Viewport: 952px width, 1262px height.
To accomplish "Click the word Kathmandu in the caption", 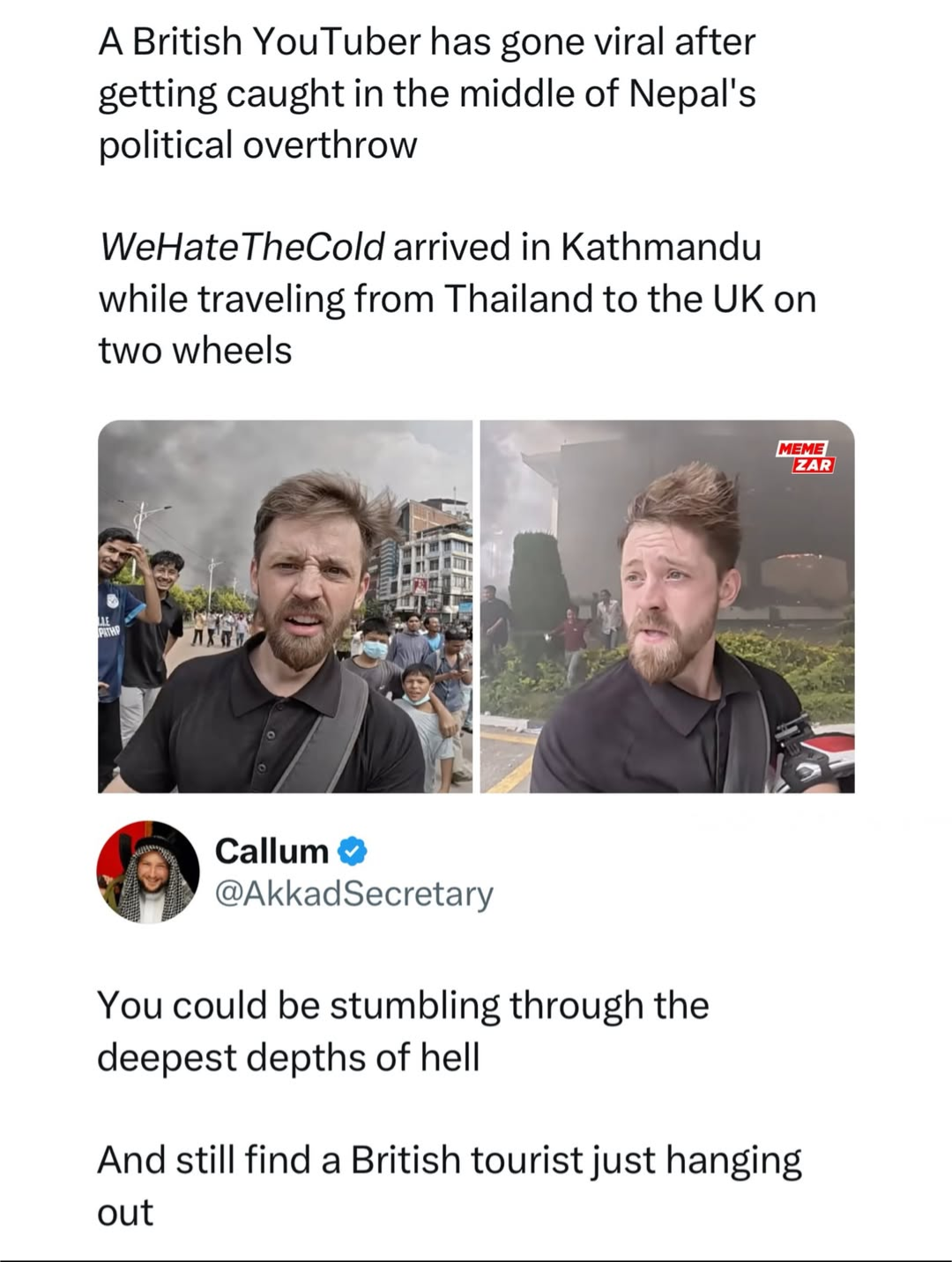I will (x=660, y=248).
